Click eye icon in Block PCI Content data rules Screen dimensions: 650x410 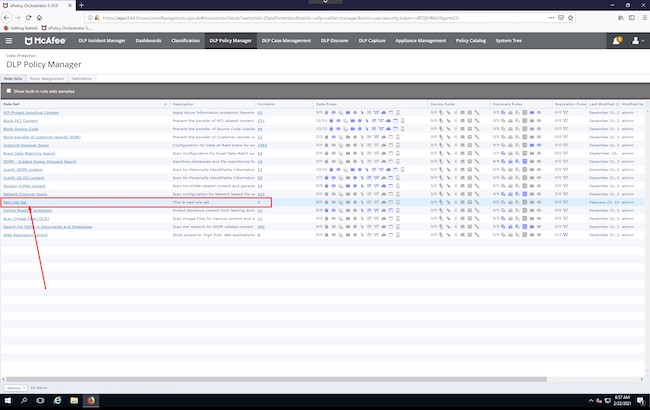point(338,121)
